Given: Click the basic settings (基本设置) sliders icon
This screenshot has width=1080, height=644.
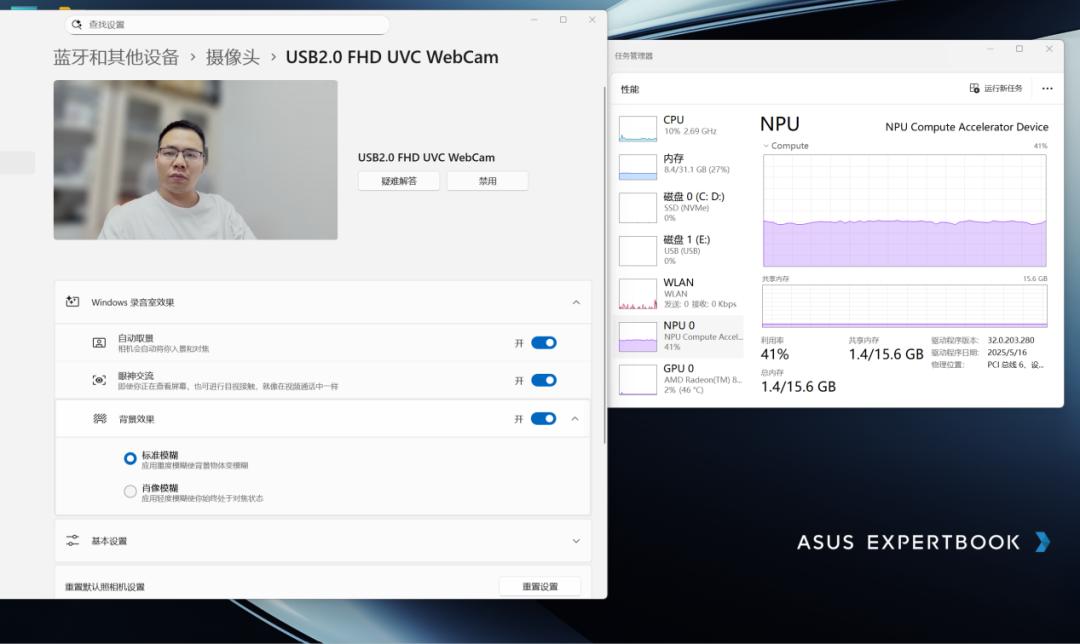Looking at the screenshot, I should point(72,541).
